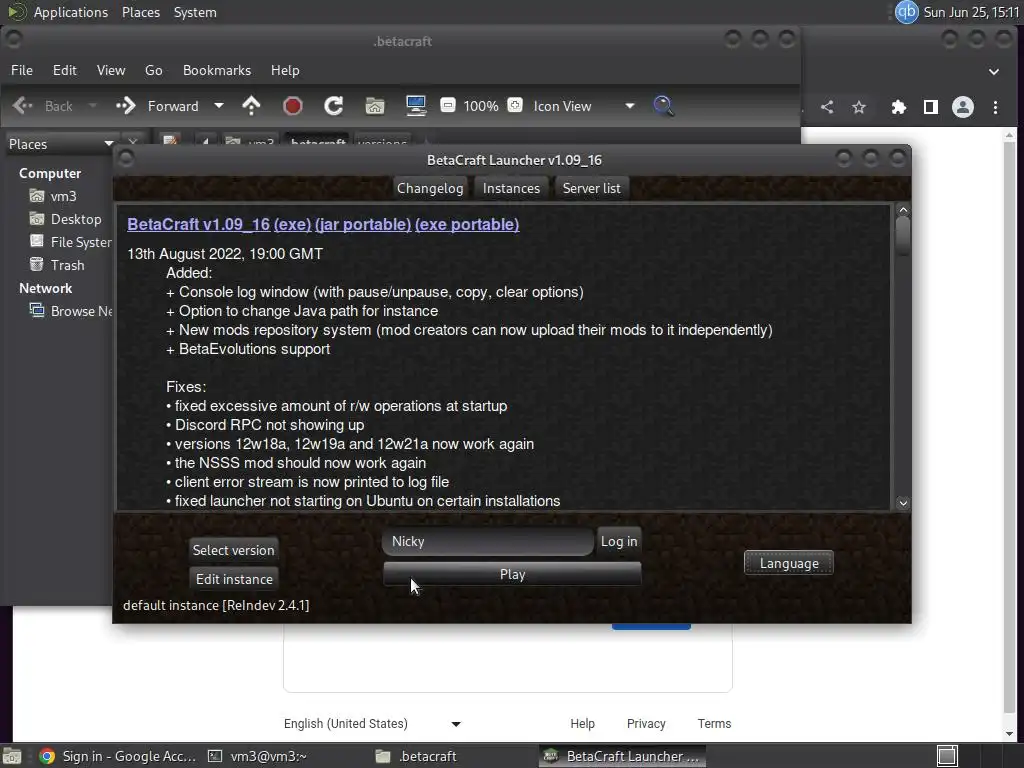This screenshot has width=1024, height=768.
Task: Click the Chrome share icon
Action: (827, 107)
